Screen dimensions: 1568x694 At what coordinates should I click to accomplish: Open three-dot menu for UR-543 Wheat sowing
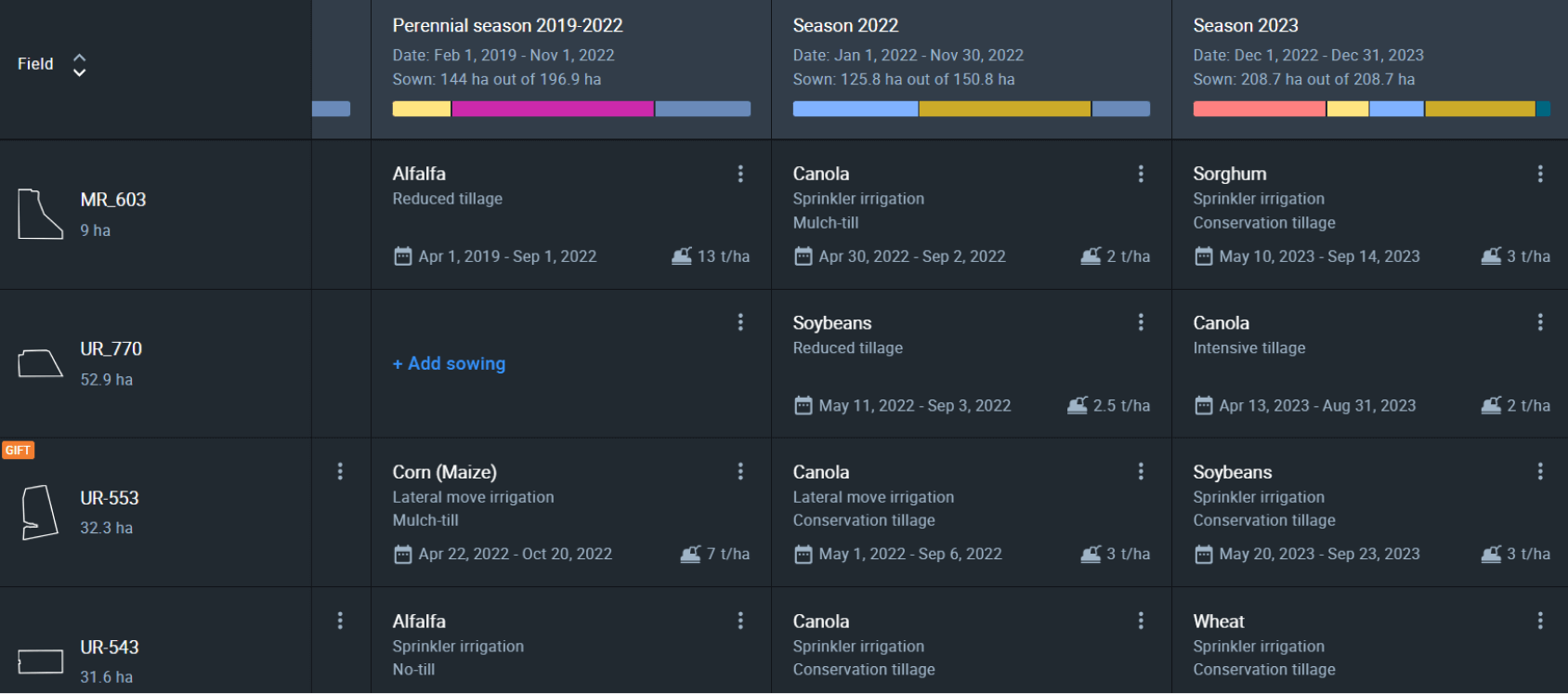1540,621
